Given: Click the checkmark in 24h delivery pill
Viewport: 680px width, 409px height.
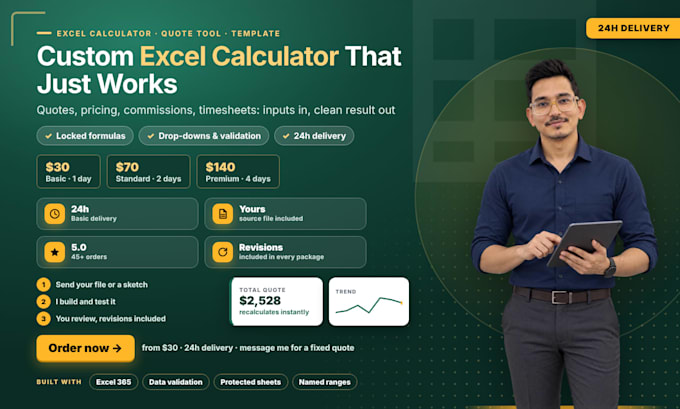Looking at the screenshot, I should click(x=286, y=136).
